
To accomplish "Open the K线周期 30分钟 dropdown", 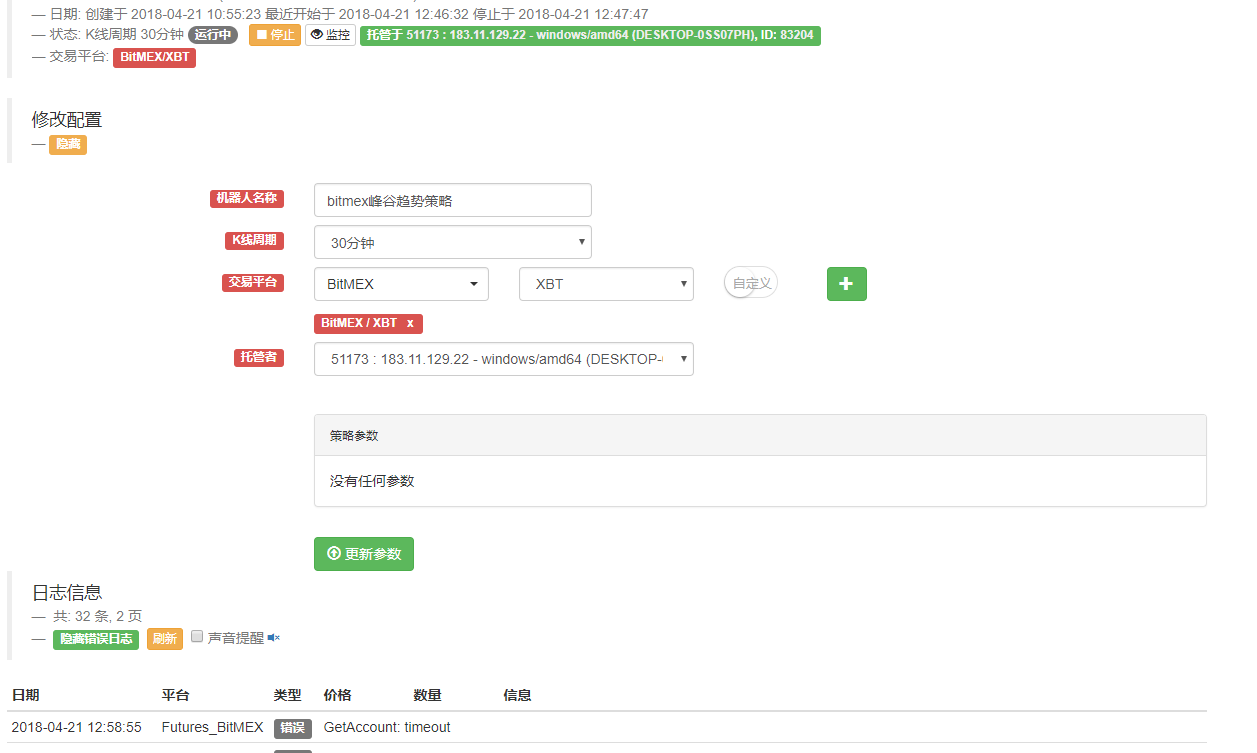I will (453, 242).
